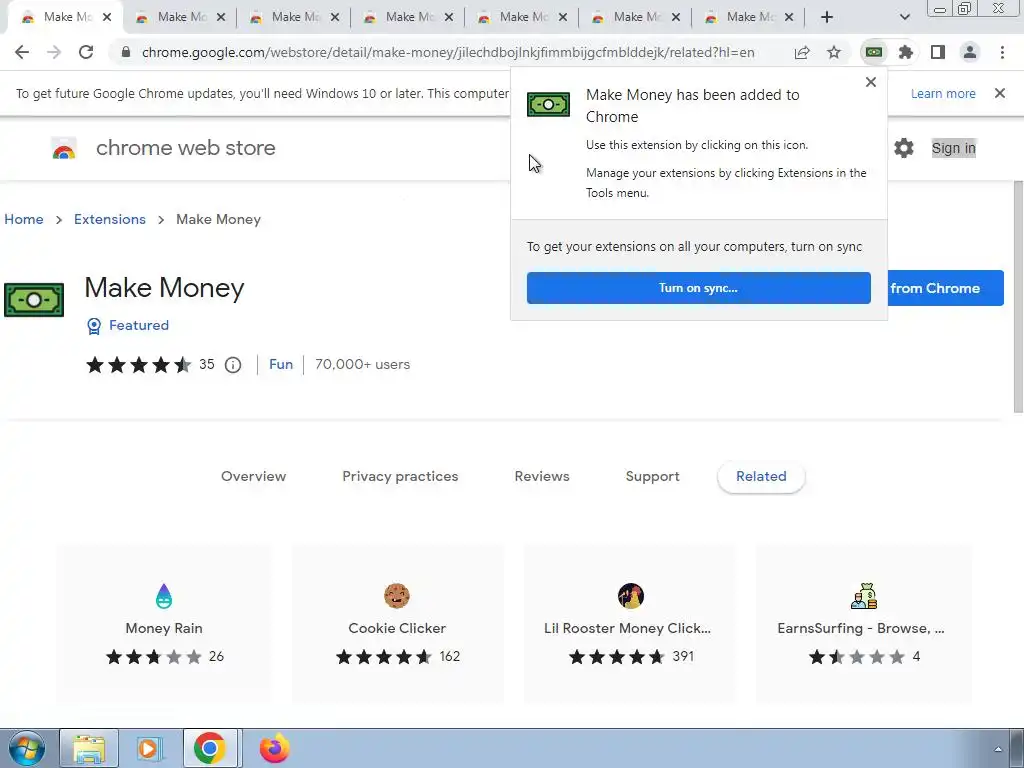The image size is (1024, 768).
Task: Click the site lock icon in address bar
Action: tap(126, 52)
